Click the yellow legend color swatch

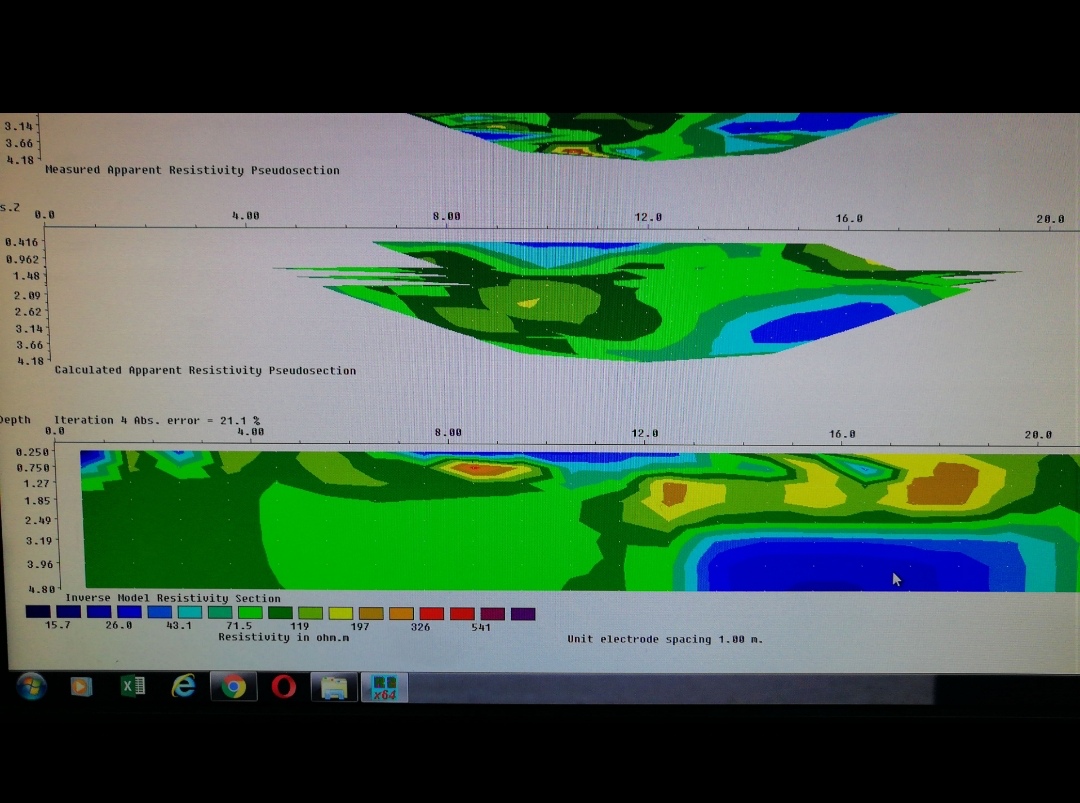pos(341,613)
